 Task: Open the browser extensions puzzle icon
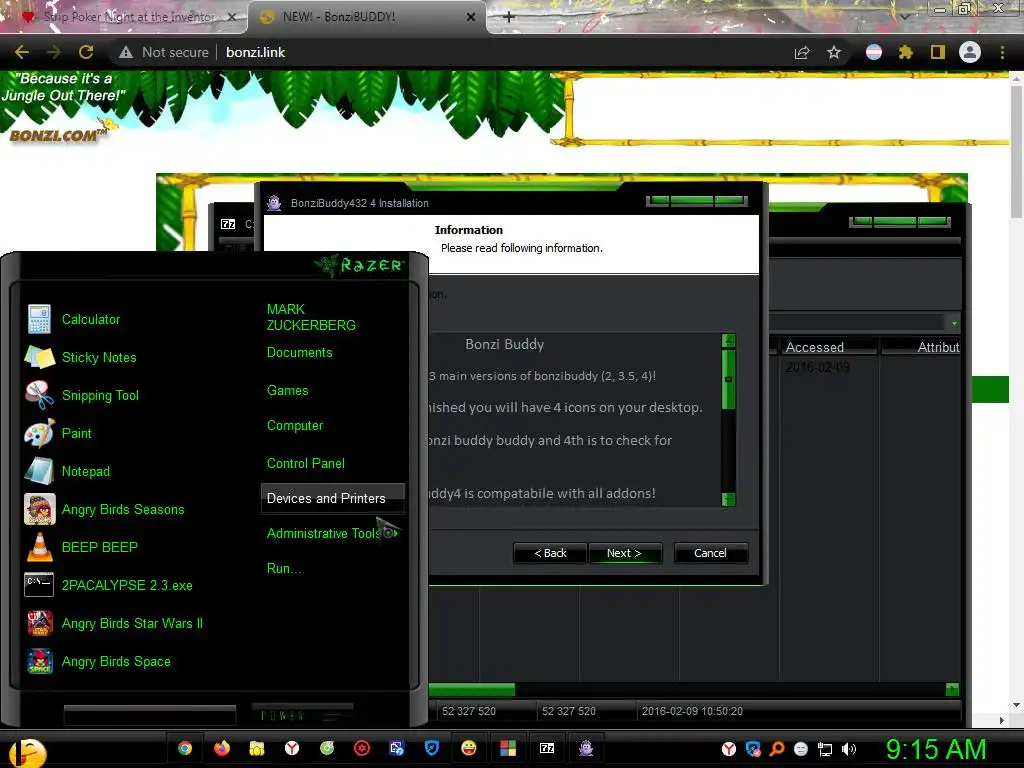905,52
